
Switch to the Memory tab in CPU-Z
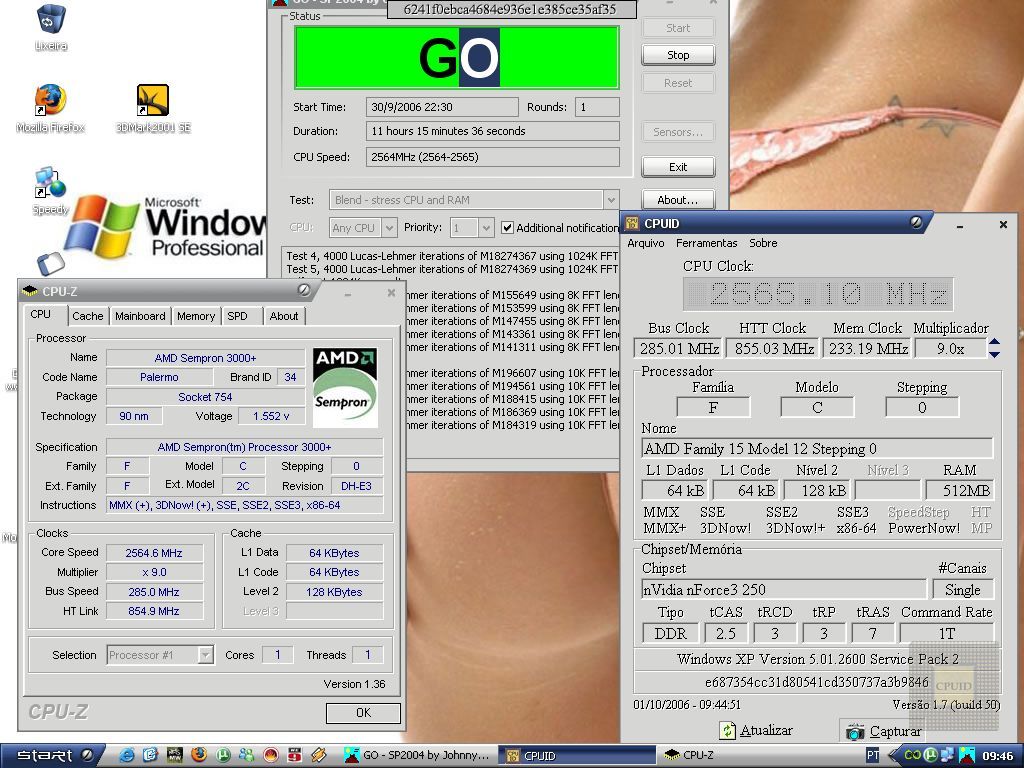[196, 316]
